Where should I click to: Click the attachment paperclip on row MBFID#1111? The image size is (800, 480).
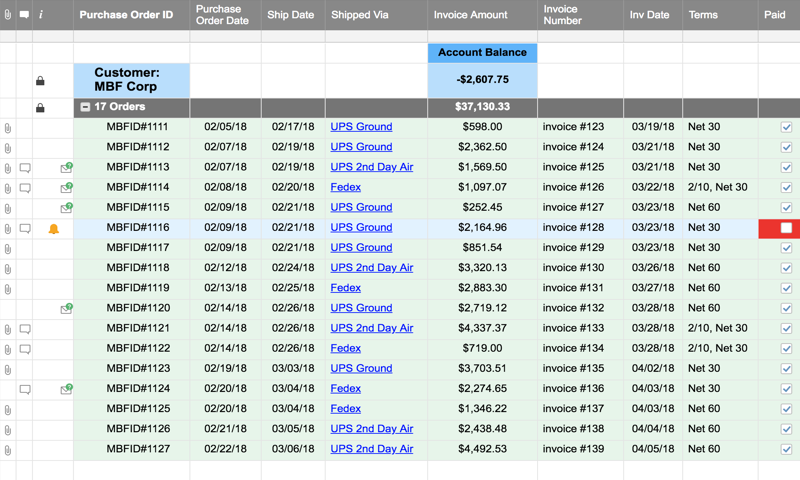[8, 128]
